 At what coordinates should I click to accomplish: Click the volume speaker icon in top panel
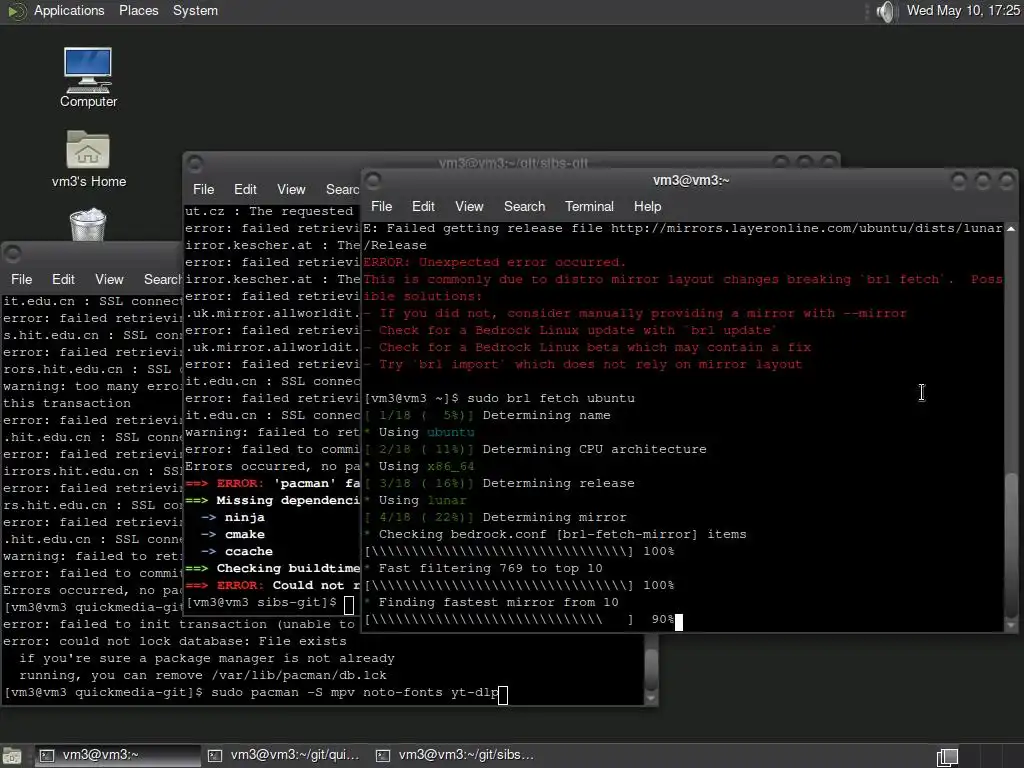886,11
